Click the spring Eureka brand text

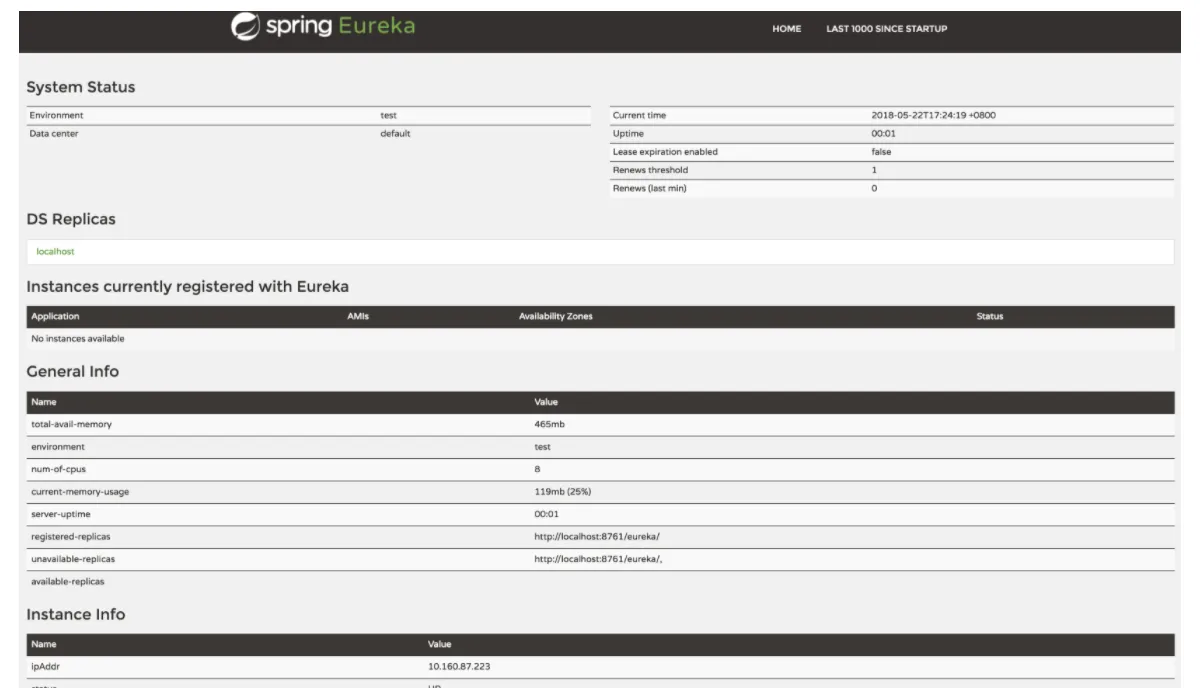[339, 25]
